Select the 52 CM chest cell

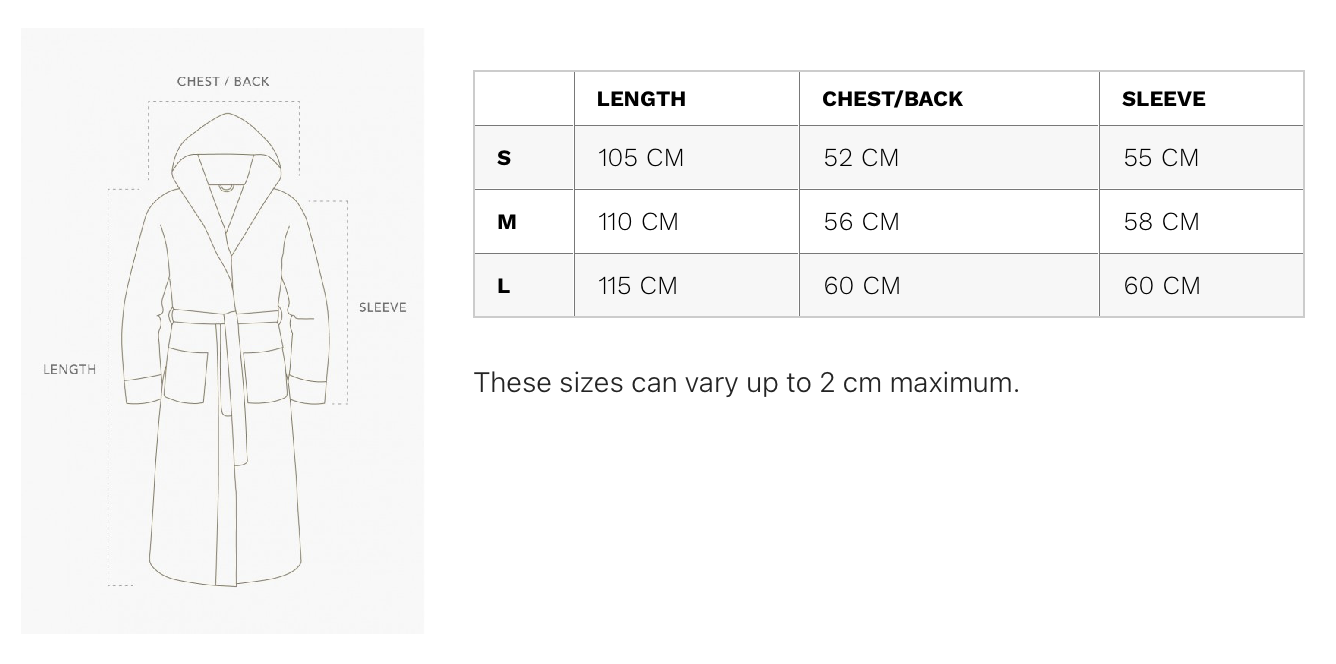[x=949, y=158]
